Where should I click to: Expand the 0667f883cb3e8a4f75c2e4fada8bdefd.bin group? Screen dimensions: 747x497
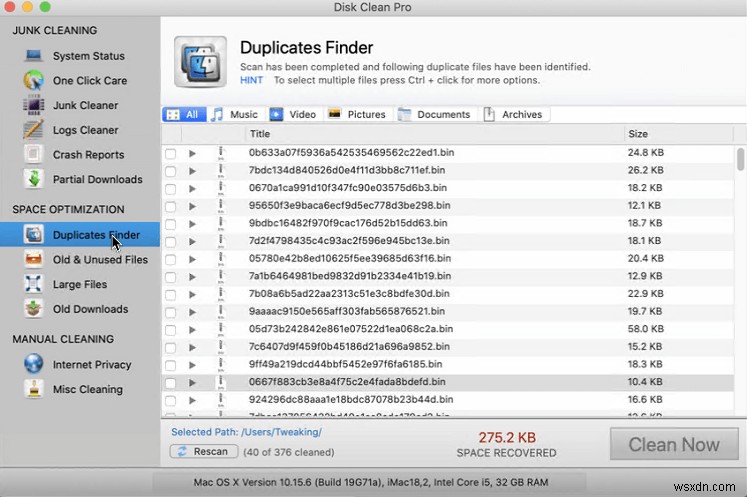click(x=192, y=383)
